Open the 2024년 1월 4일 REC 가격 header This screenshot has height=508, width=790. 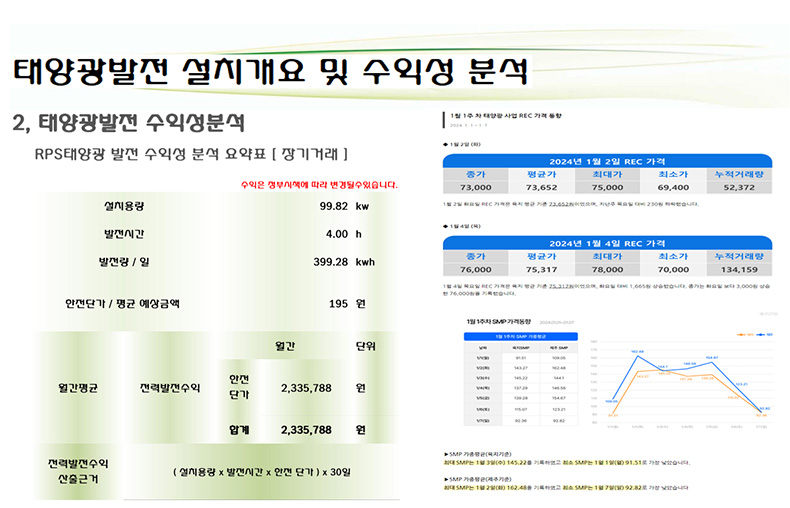click(607, 243)
